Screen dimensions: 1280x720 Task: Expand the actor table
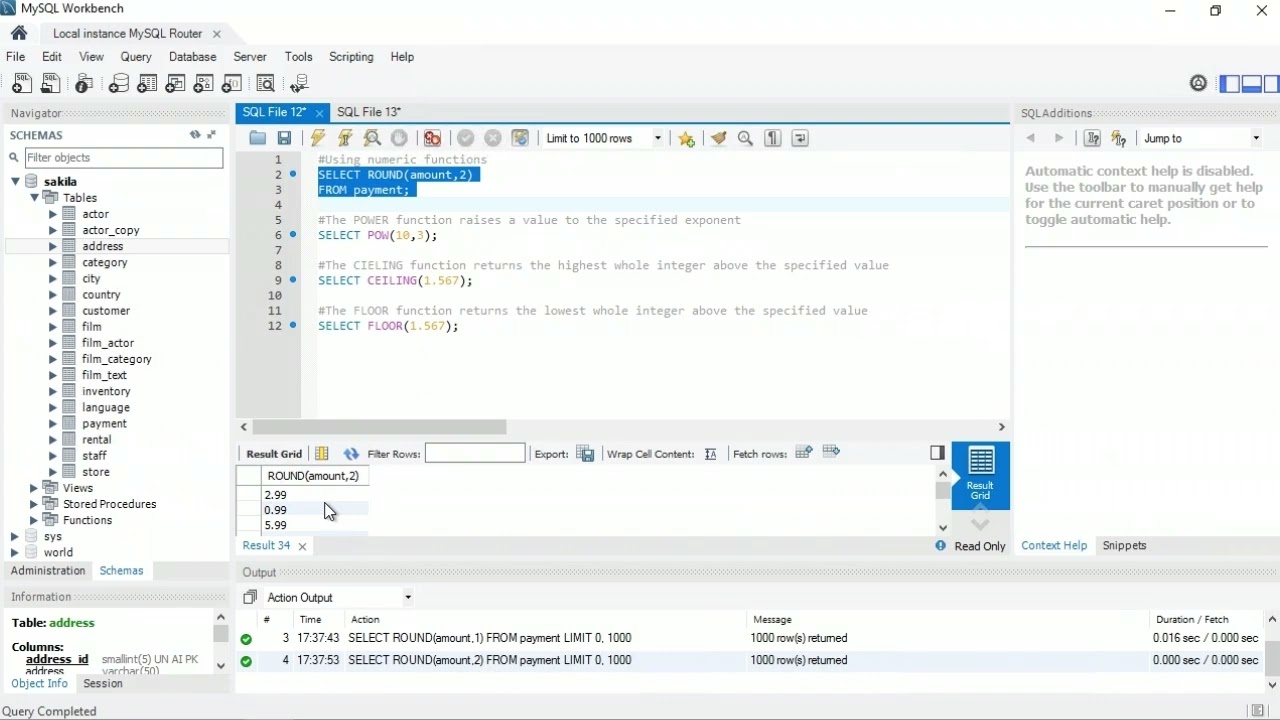[x=53, y=214]
